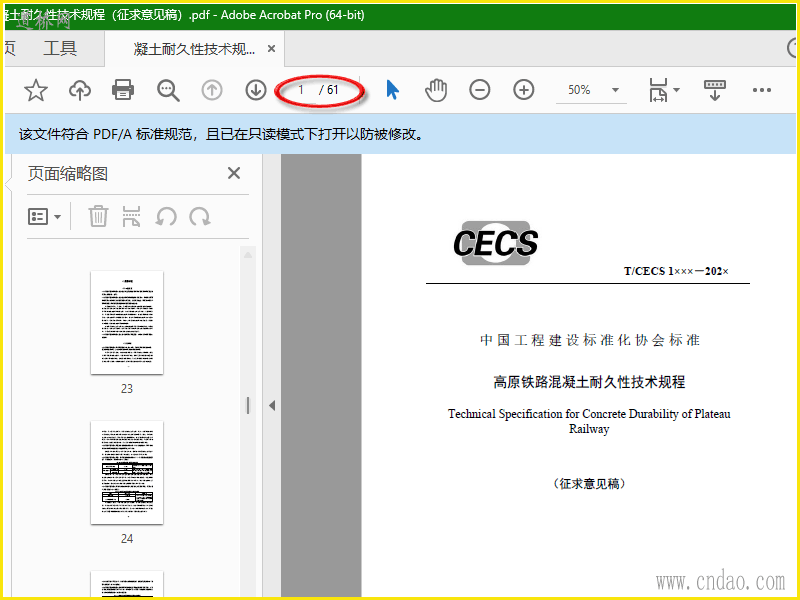Zoom in with plus button
The height and width of the screenshot is (600, 800).
pyautogui.click(x=523, y=90)
